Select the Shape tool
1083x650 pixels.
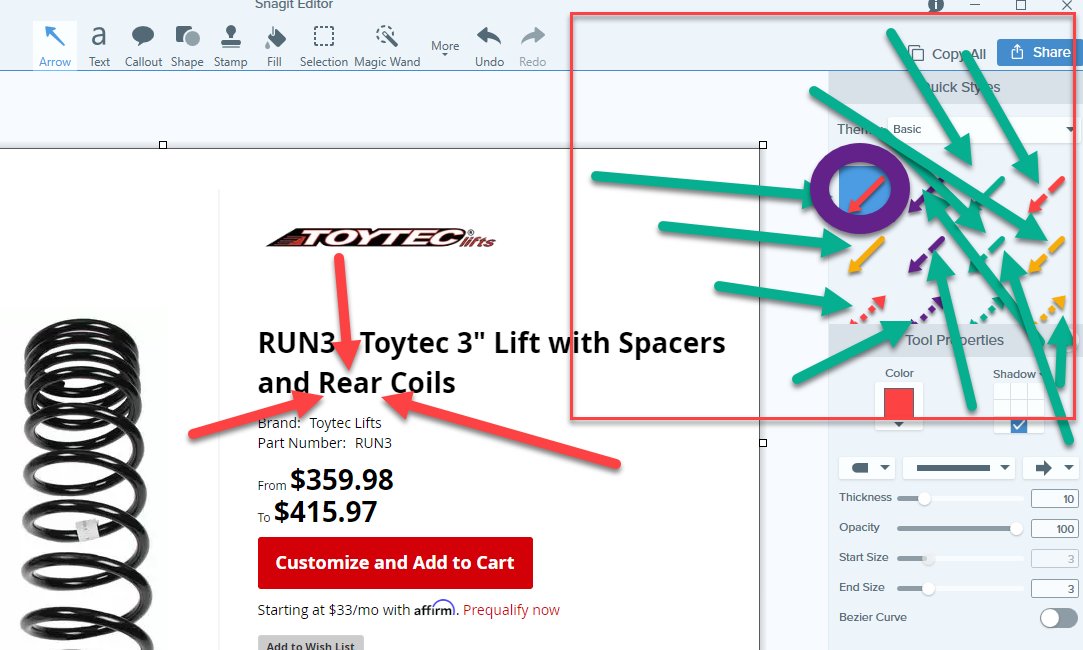click(x=187, y=46)
